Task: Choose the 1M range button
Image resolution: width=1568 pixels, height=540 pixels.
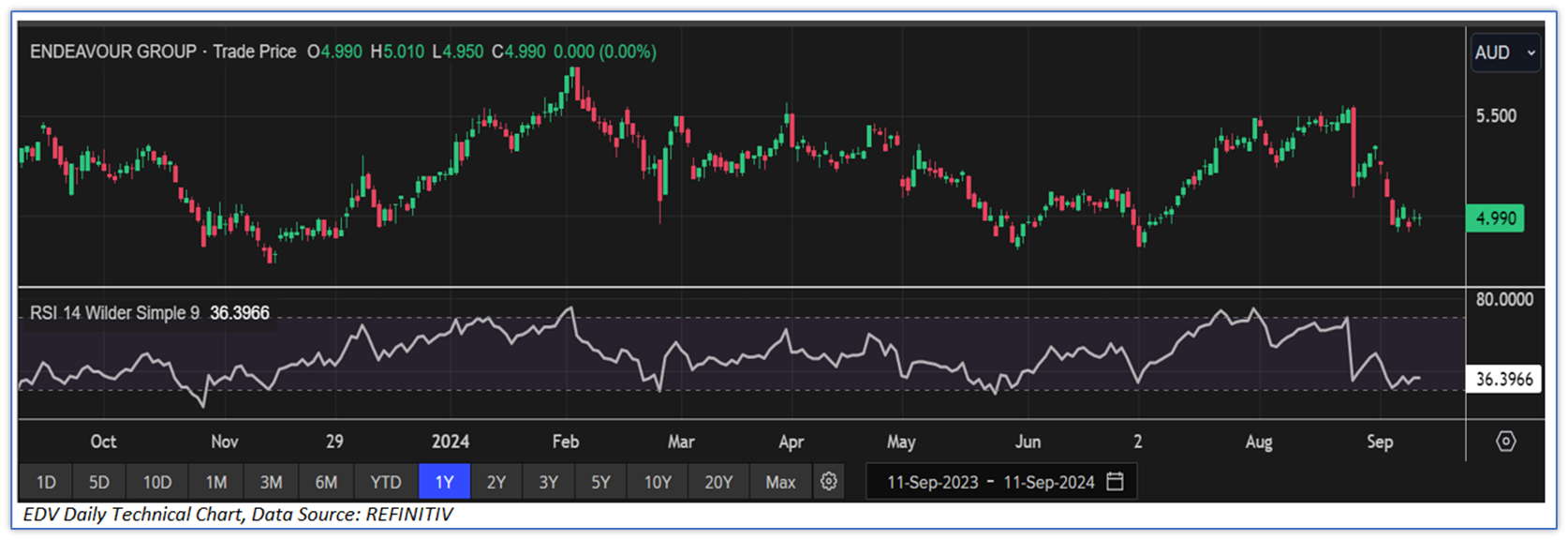Action: (x=216, y=482)
